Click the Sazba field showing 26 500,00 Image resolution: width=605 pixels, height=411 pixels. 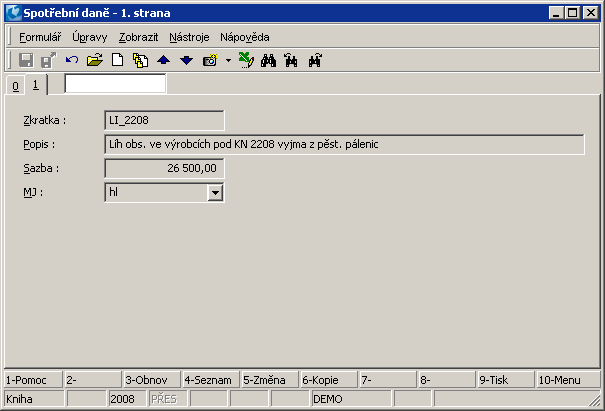point(164,168)
